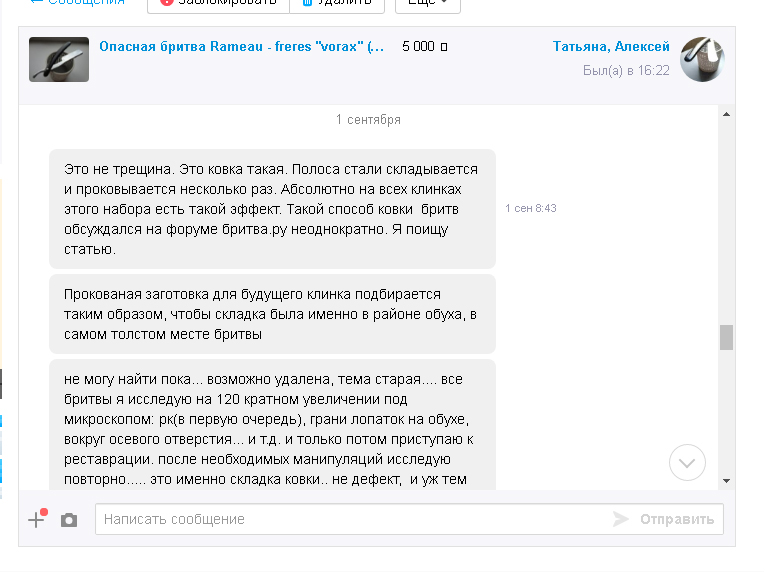The width and height of the screenshot is (765, 572).
Task: Click the message starting 'Прокованая заготовка'
Action: 272,315
